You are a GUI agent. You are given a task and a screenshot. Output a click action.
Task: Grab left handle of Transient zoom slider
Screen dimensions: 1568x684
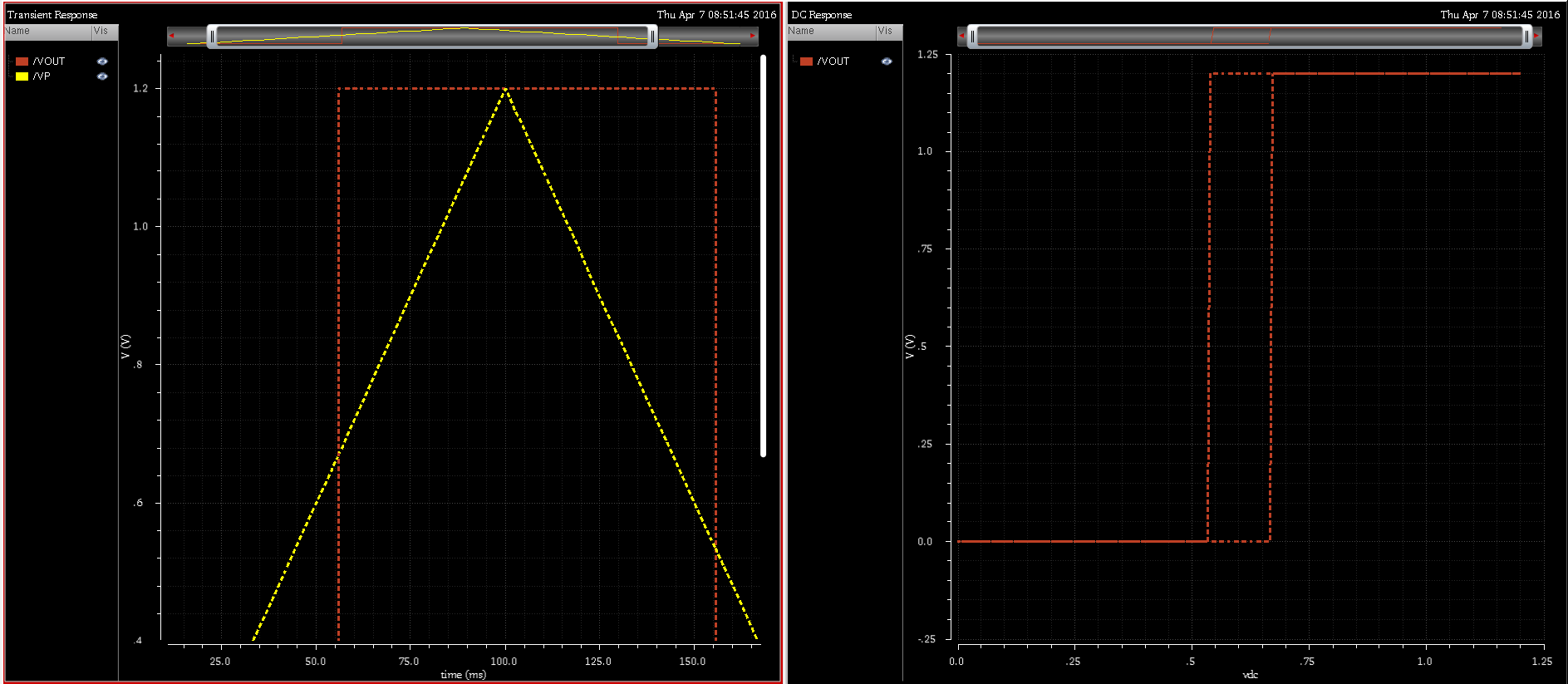pyautogui.click(x=213, y=36)
